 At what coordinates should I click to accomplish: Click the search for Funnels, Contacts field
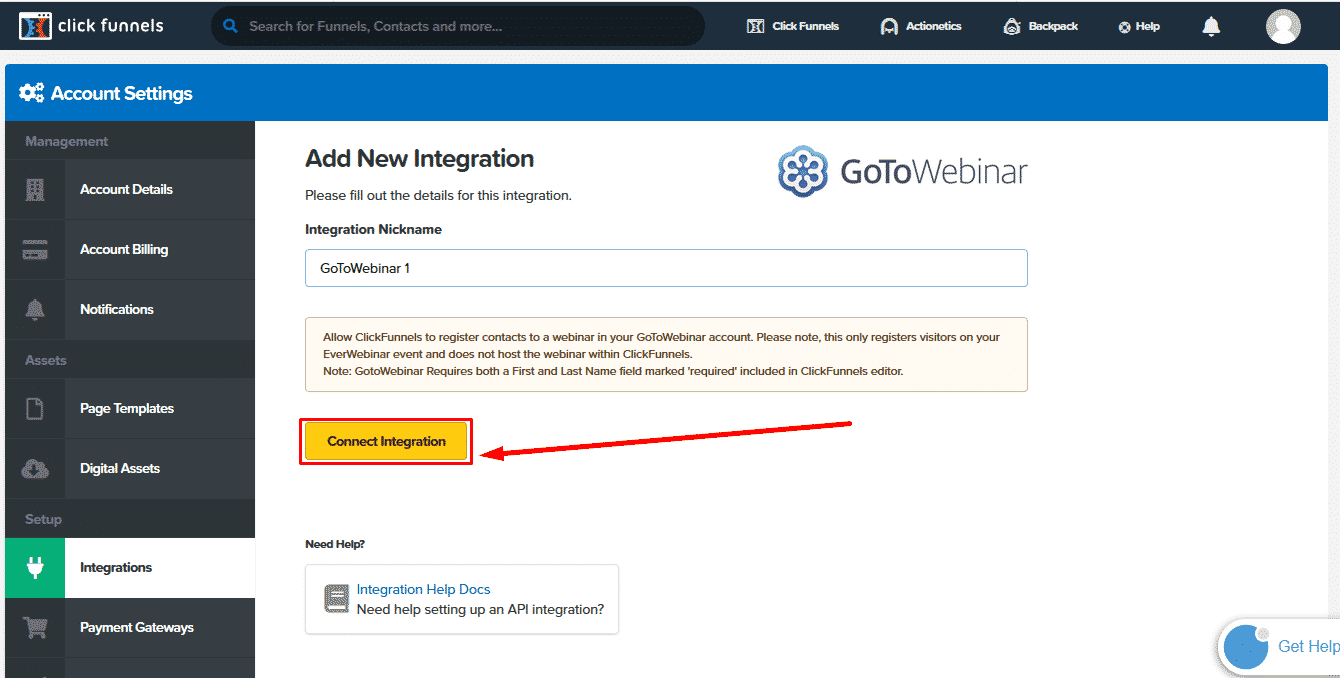[x=458, y=26]
